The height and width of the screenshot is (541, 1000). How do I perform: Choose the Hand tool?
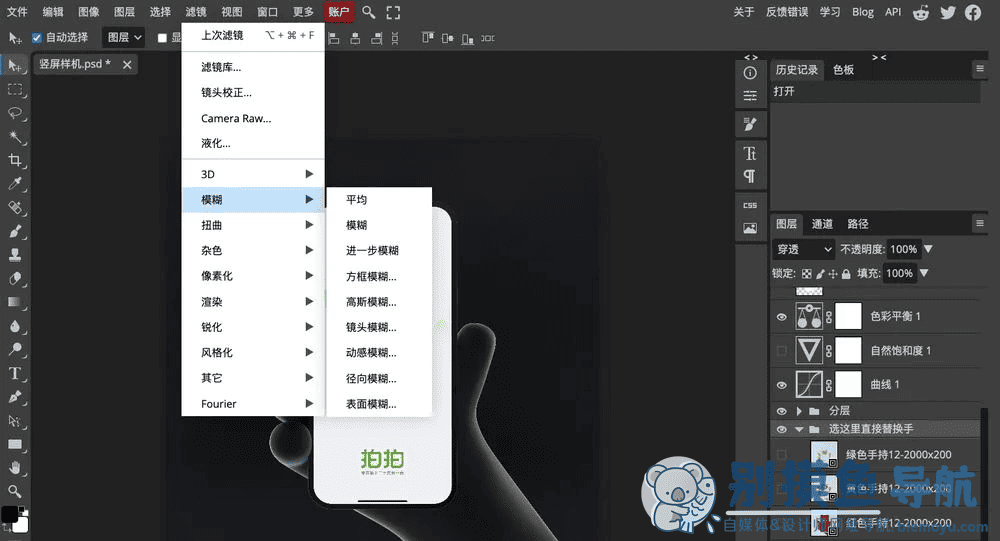pos(15,468)
